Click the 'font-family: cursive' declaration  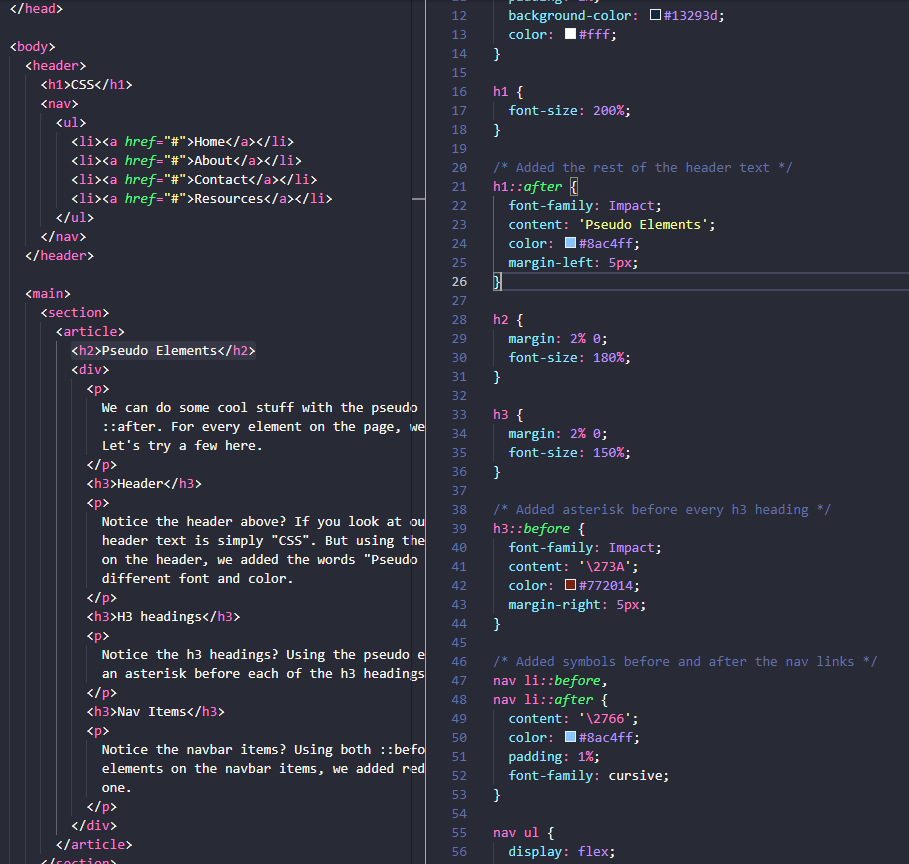point(588,775)
